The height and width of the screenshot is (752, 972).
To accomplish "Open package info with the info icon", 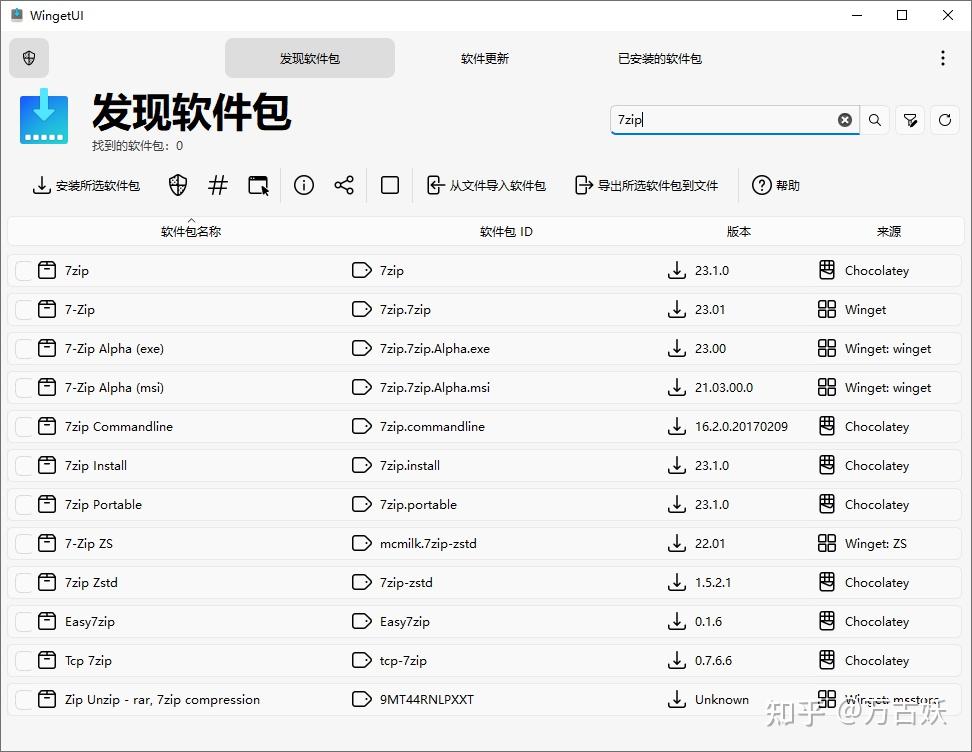I will point(304,185).
